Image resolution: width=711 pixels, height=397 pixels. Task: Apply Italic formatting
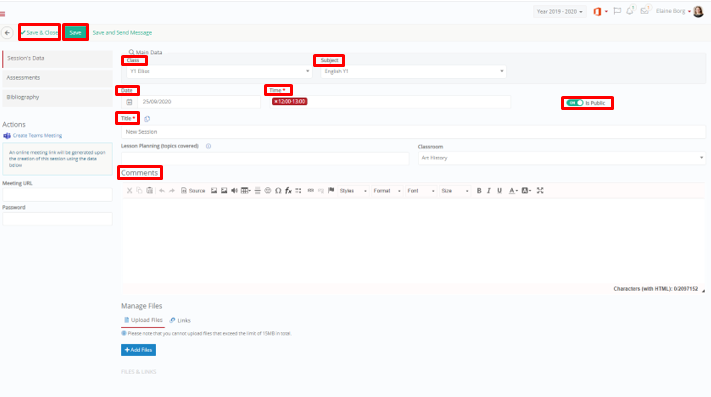coord(489,191)
